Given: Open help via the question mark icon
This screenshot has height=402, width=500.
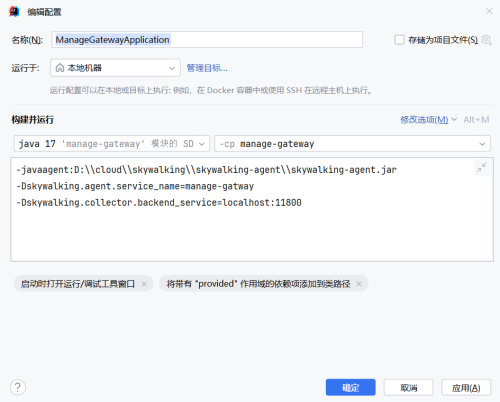Looking at the screenshot, I should click(x=18, y=387).
